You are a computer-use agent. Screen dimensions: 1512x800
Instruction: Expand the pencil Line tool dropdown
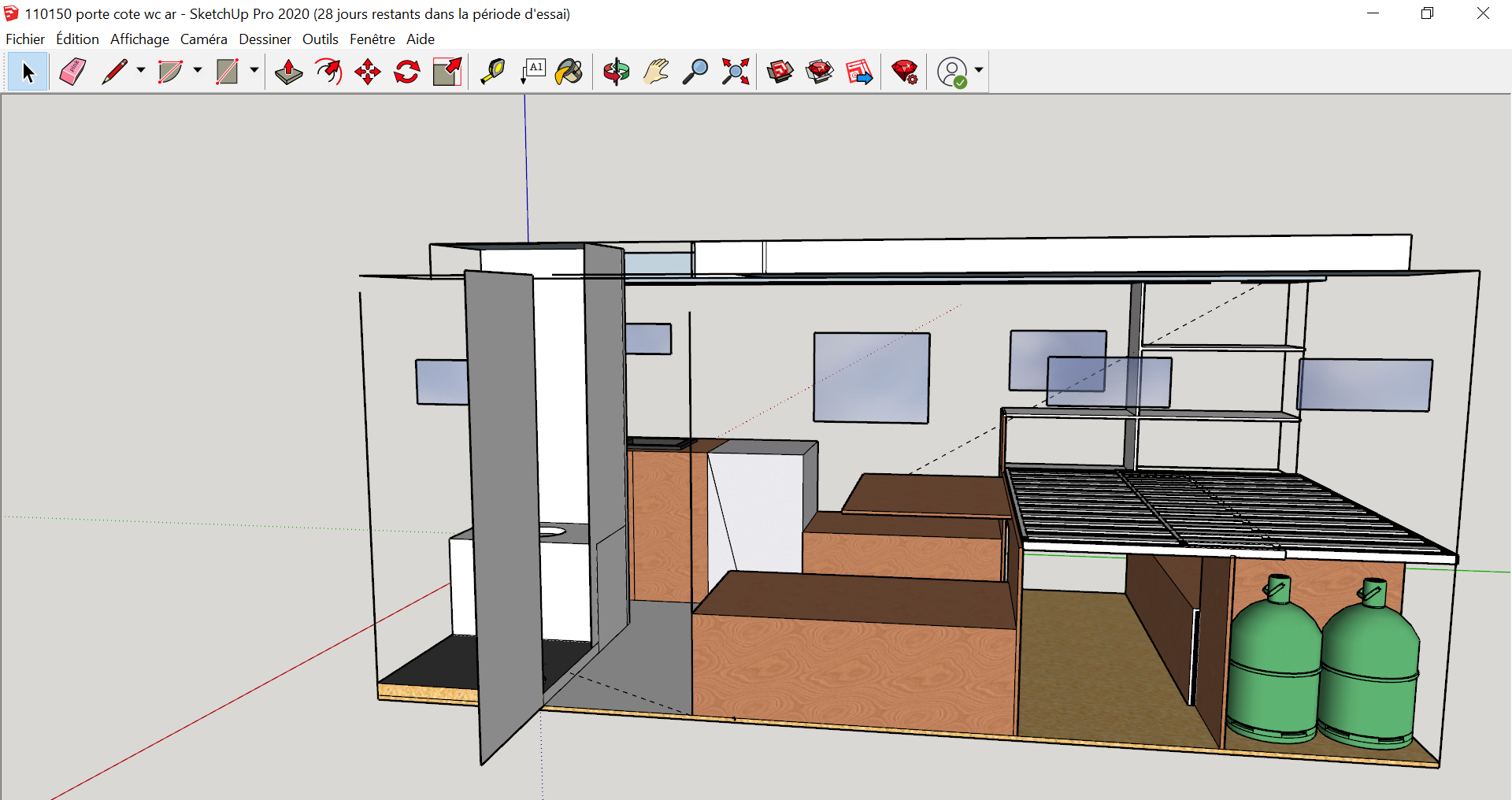click(141, 70)
